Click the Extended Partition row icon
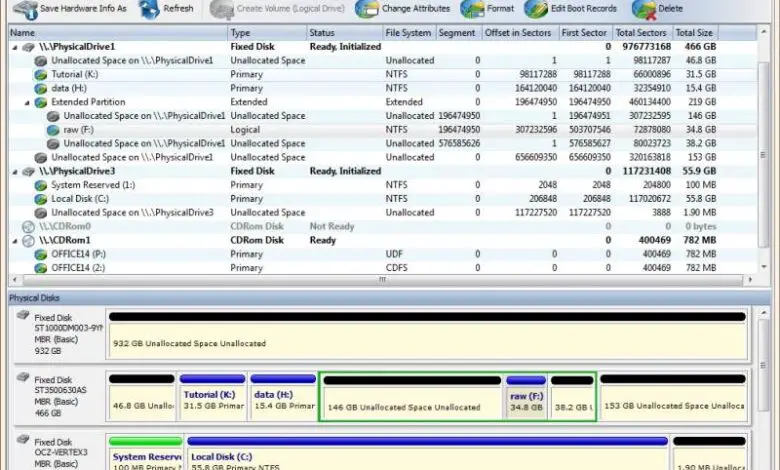Image resolution: width=780 pixels, height=470 pixels. (x=40, y=102)
